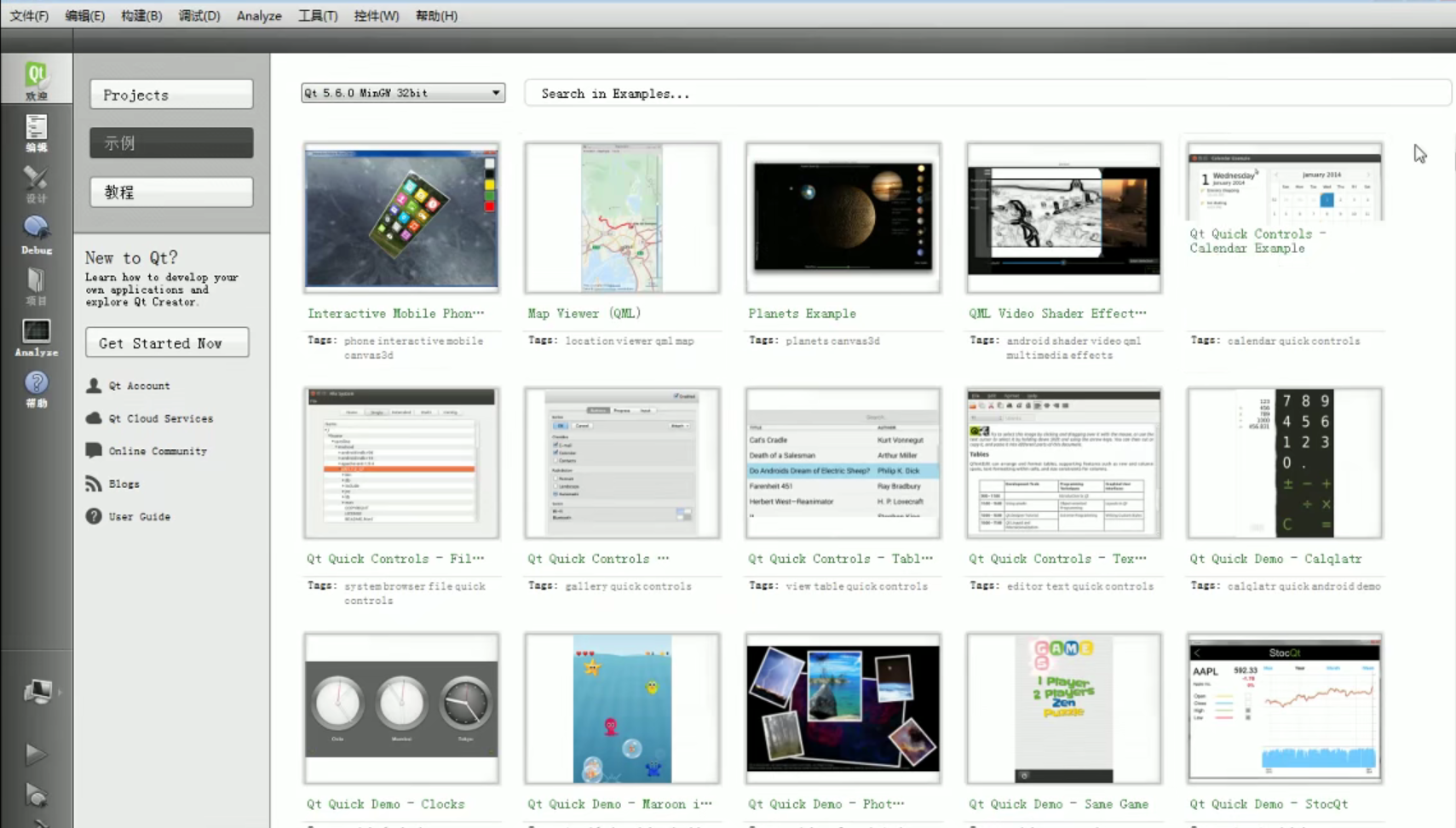
Task: Open the Calqlatr demo thumbnail
Action: click(1285, 463)
